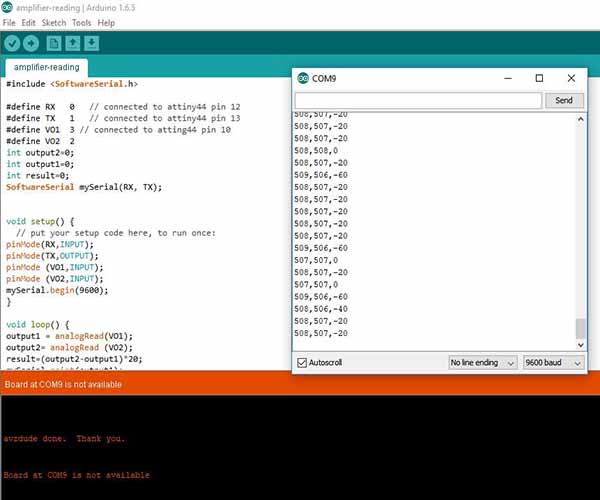Image resolution: width=600 pixels, height=500 pixels.
Task: Close the COM9 serial monitor
Action: click(x=571, y=78)
